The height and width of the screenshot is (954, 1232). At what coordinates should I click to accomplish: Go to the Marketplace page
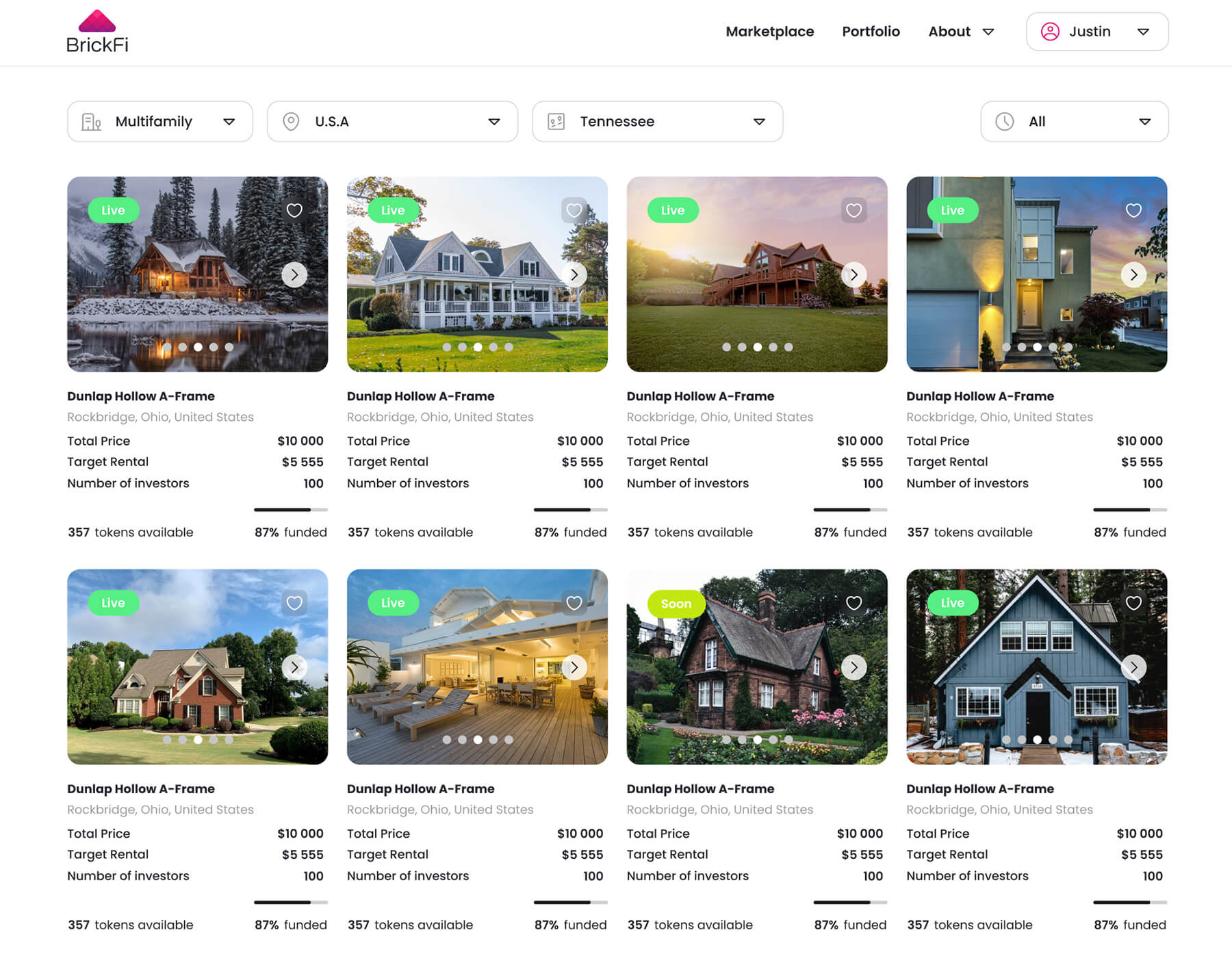pos(769,32)
